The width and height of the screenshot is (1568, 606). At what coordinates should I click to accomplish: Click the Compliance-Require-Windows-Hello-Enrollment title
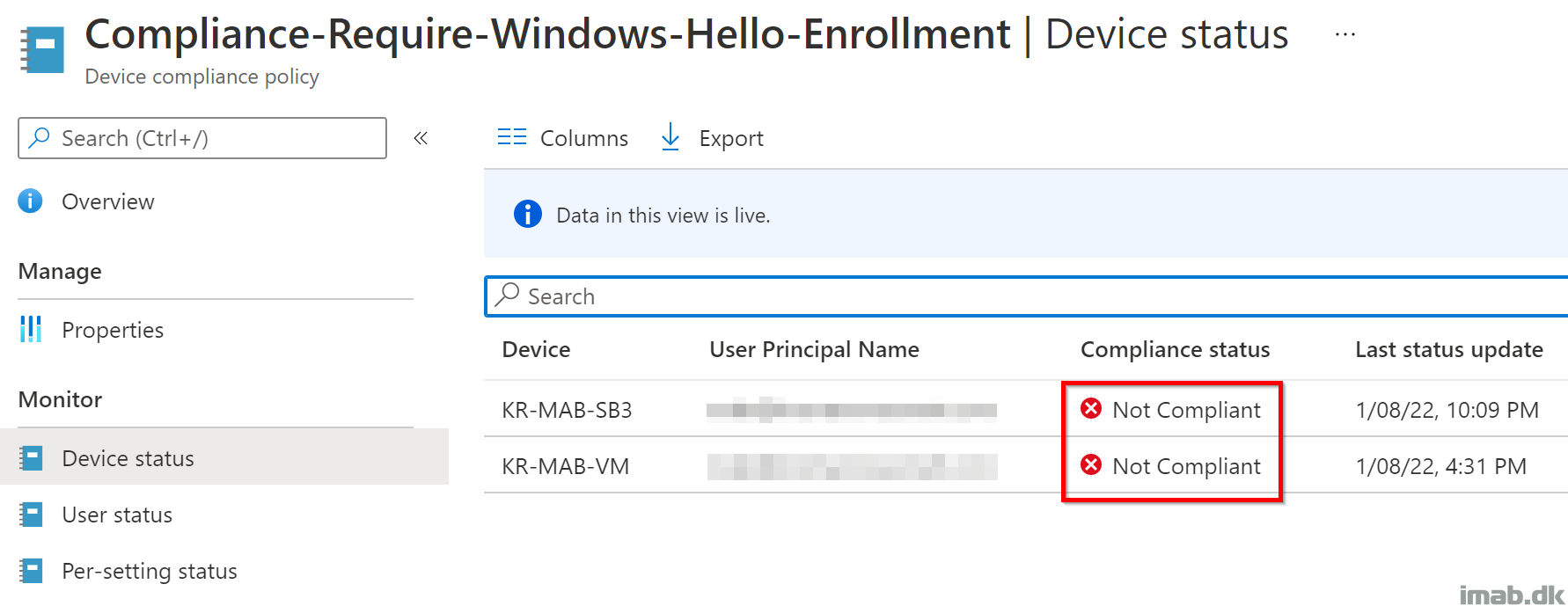point(547,34)
